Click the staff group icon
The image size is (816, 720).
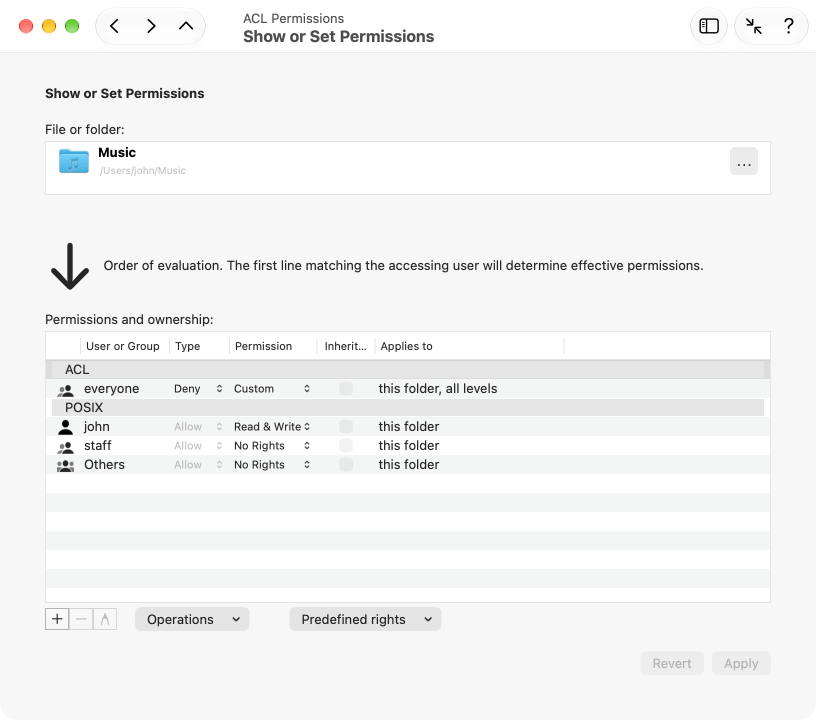pyautogui.click(x=66, y=446)
